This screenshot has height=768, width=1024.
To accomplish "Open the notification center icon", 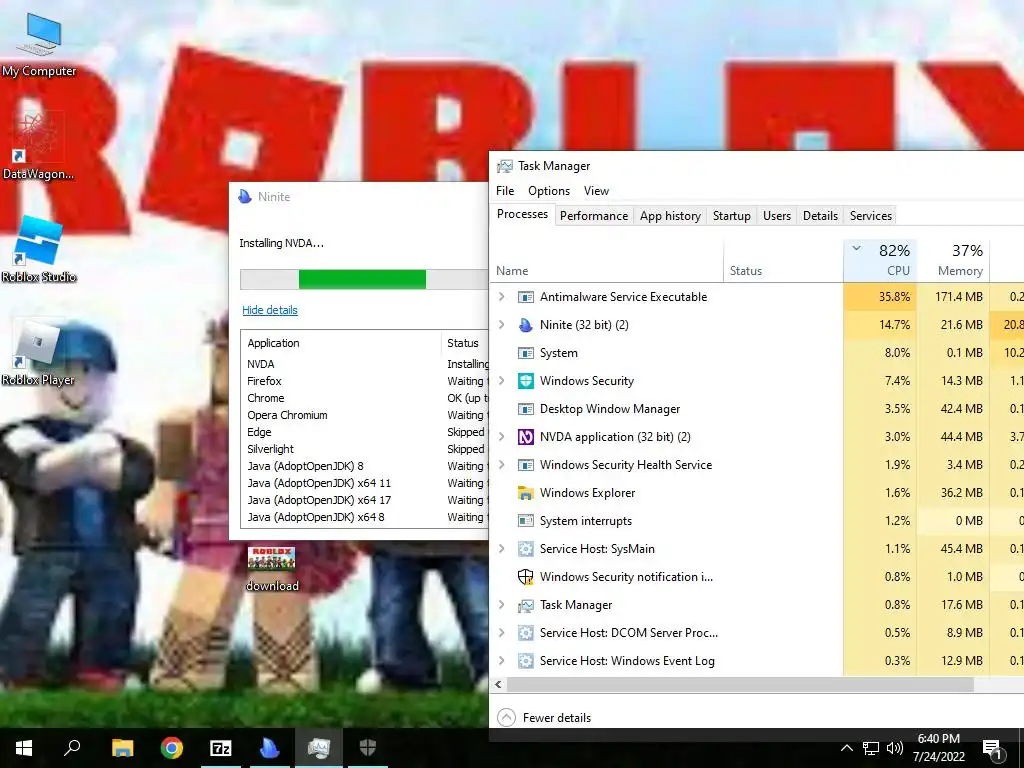I will tap(993, 750).
